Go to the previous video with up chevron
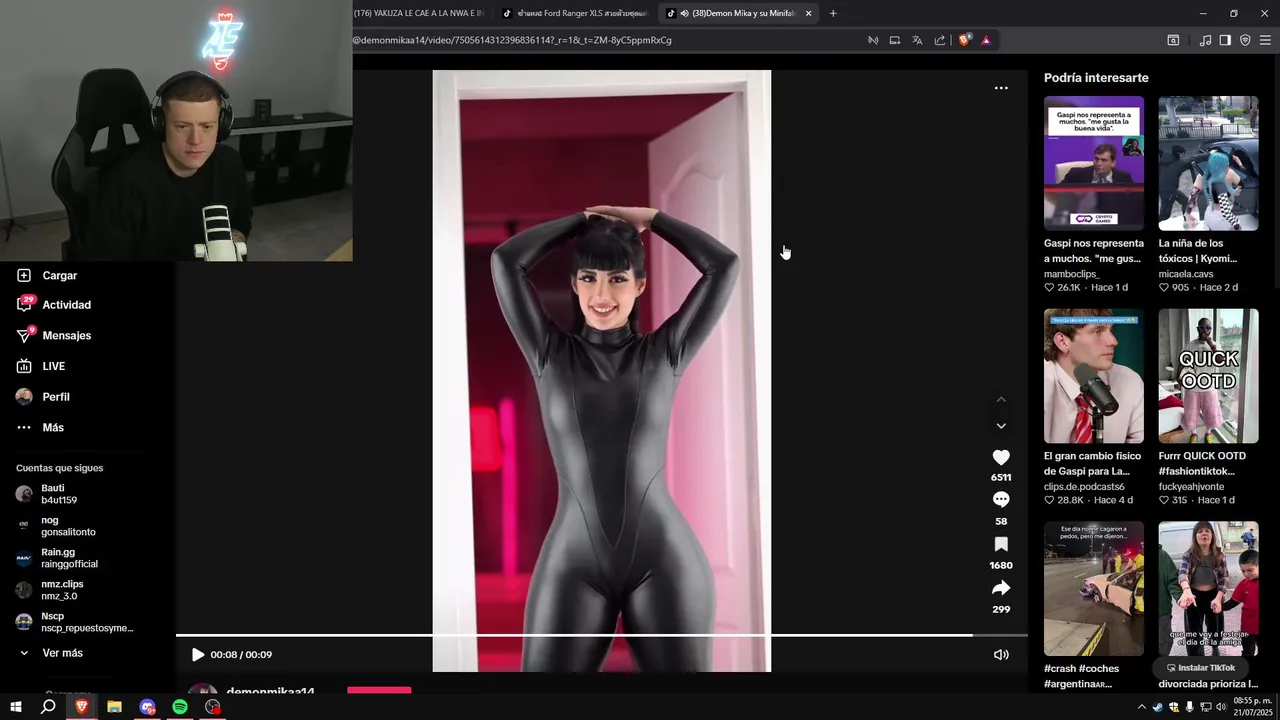Screen dimensions: 1280x720 click(x=1001, y=399)
